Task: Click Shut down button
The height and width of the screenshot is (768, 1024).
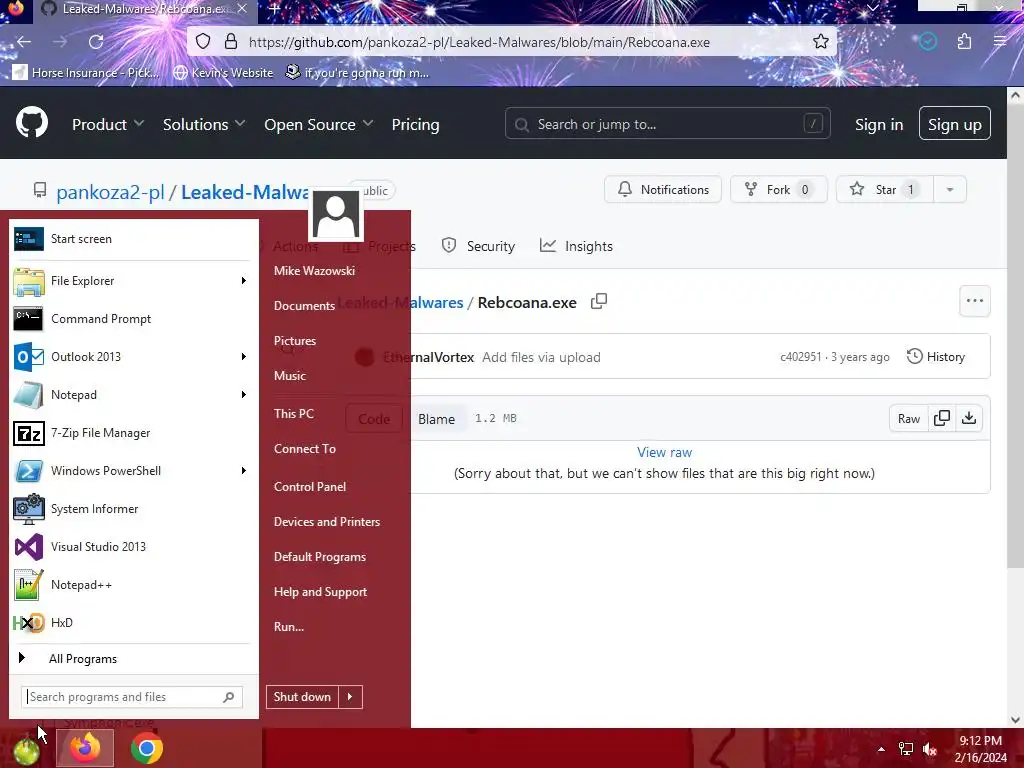Action: pyautogui.click(x=302, y=697)
